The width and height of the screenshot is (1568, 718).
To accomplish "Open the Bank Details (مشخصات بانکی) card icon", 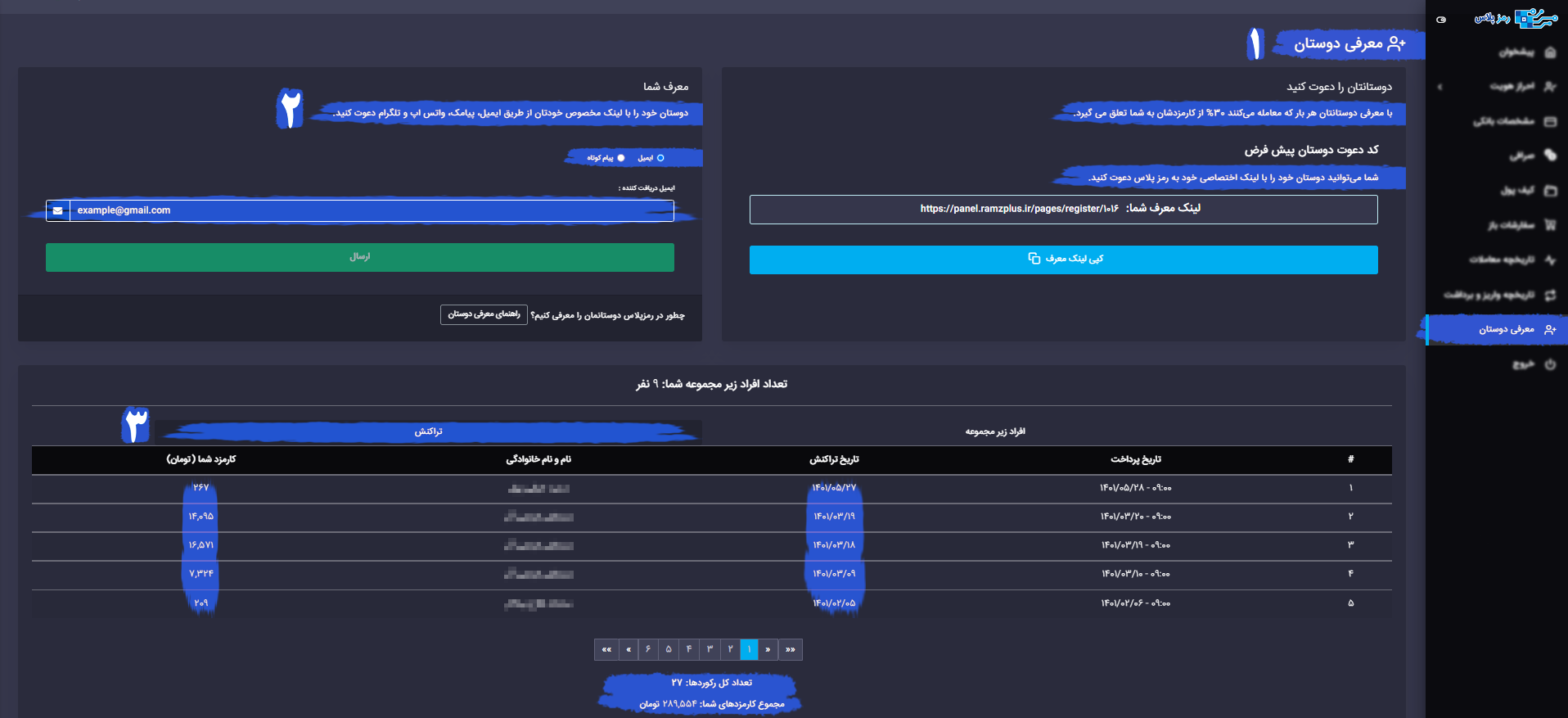I will pos(1550,121).
